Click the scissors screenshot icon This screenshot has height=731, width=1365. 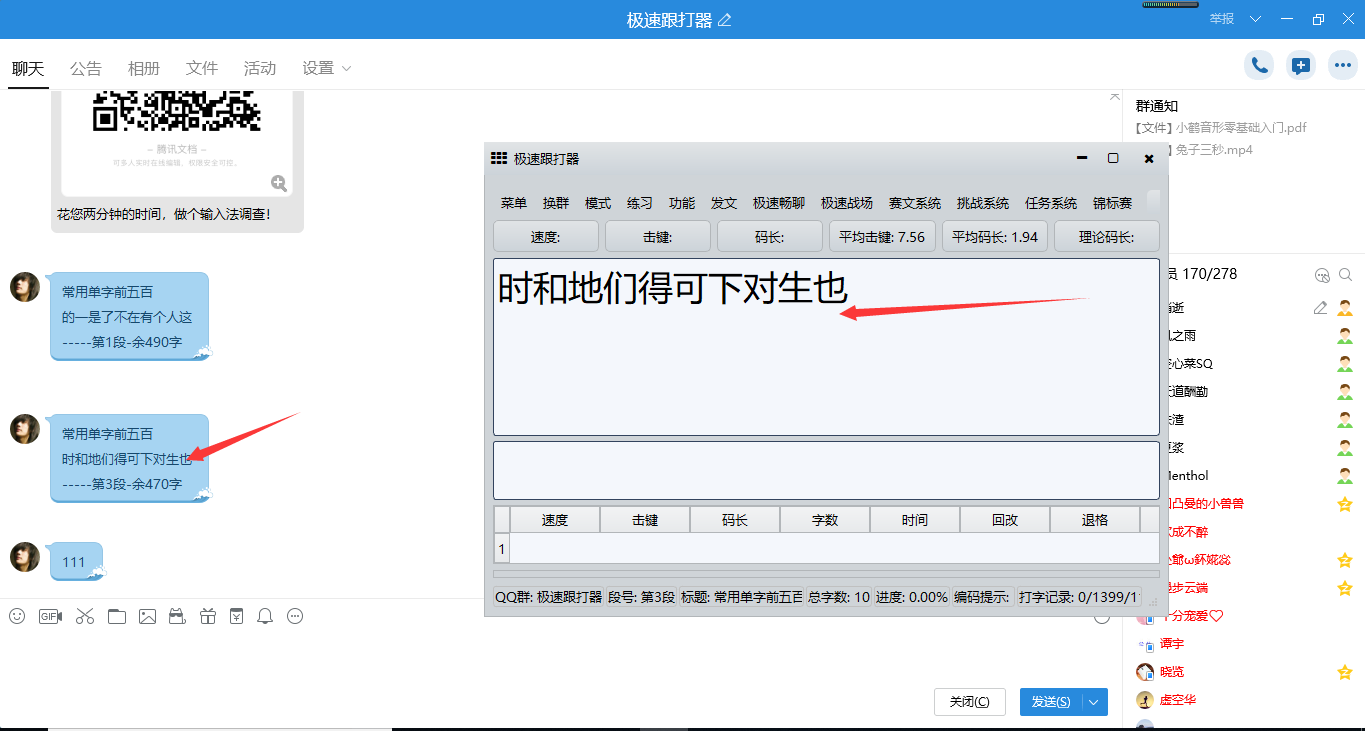[84, 616]
